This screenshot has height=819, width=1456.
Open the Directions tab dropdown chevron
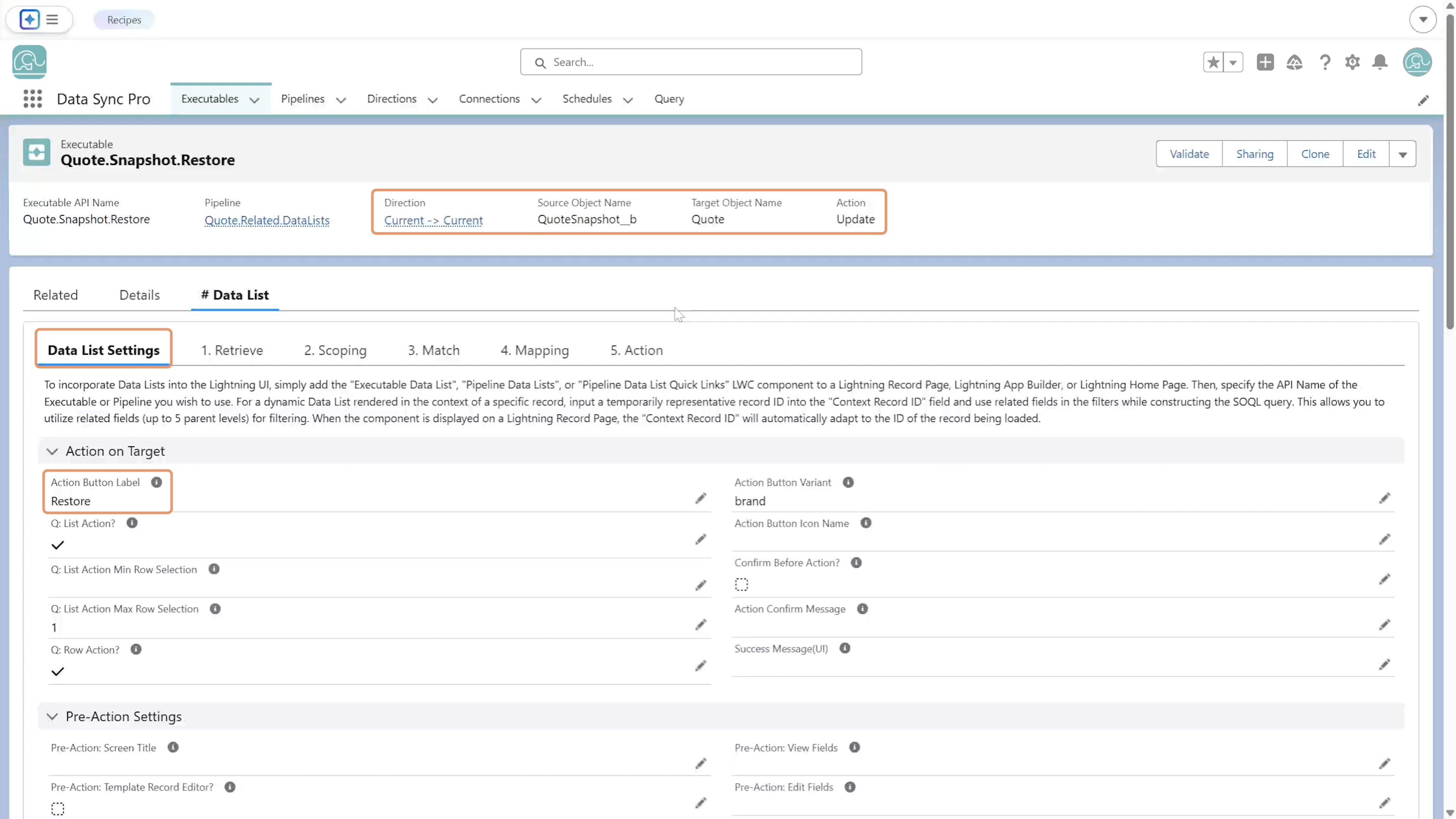coord(432,100)
